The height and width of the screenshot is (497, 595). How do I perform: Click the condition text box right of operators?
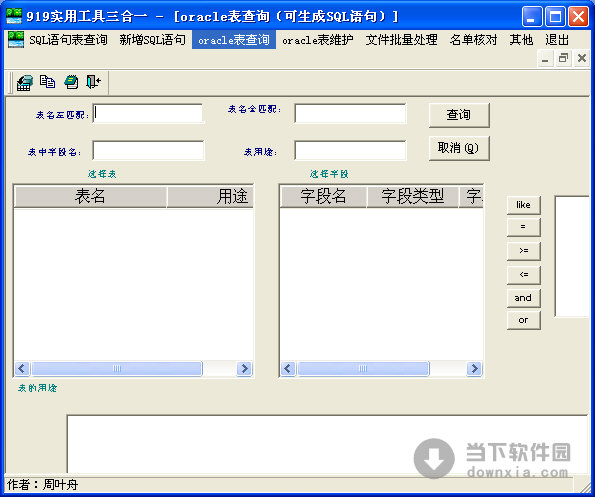[572, 256]
